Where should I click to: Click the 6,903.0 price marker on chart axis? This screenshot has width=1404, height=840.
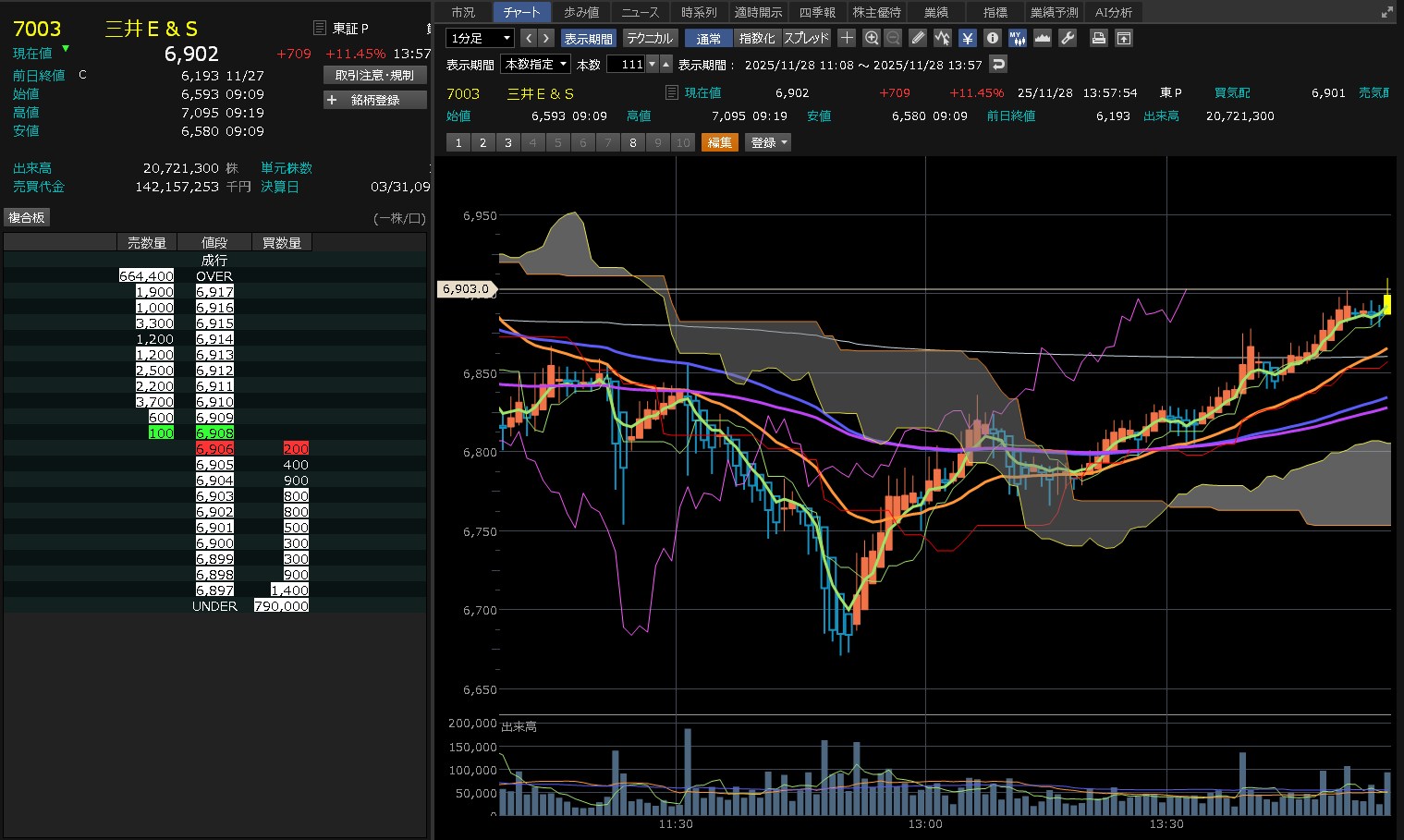466,289
